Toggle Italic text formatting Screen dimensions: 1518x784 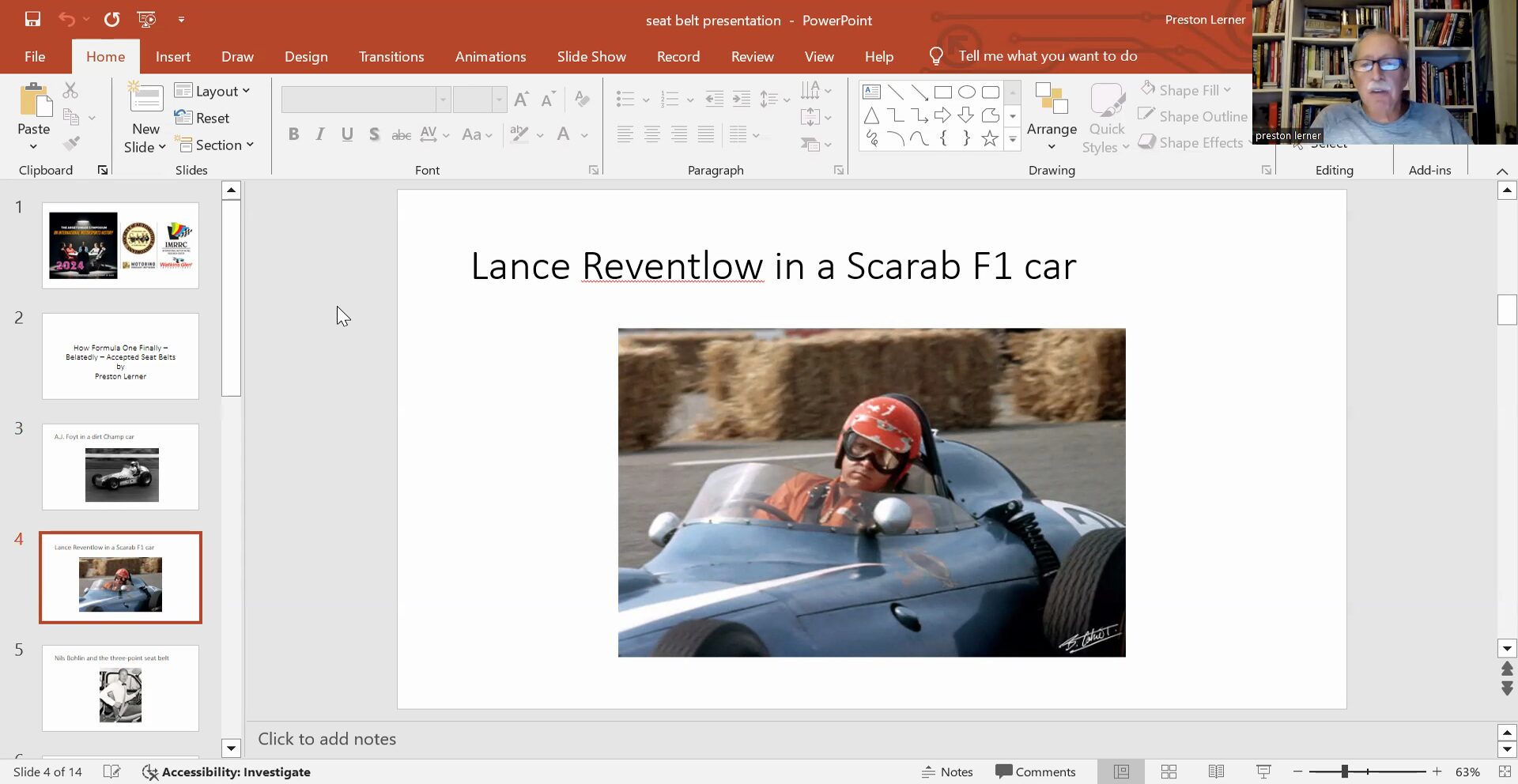click(320, 134)
